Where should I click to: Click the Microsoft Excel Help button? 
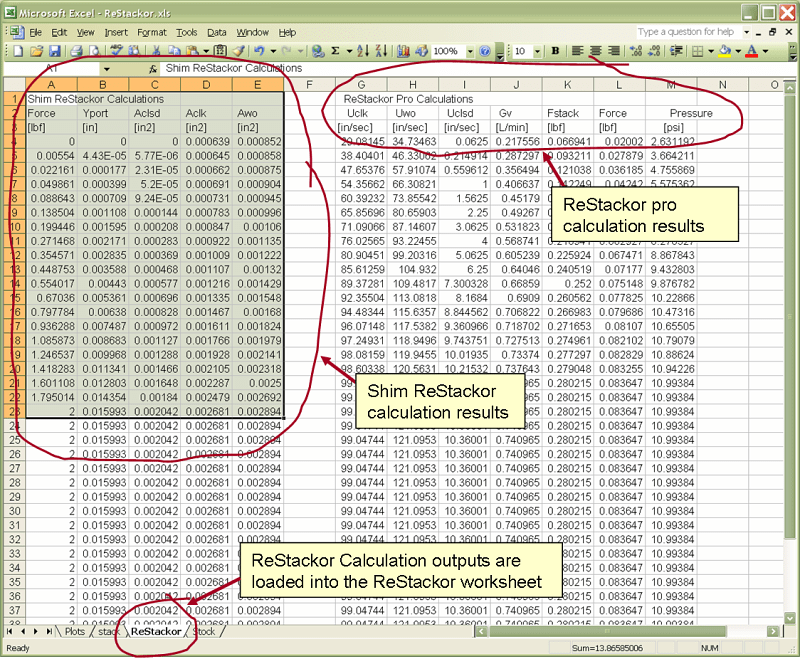tap(485, 48)
